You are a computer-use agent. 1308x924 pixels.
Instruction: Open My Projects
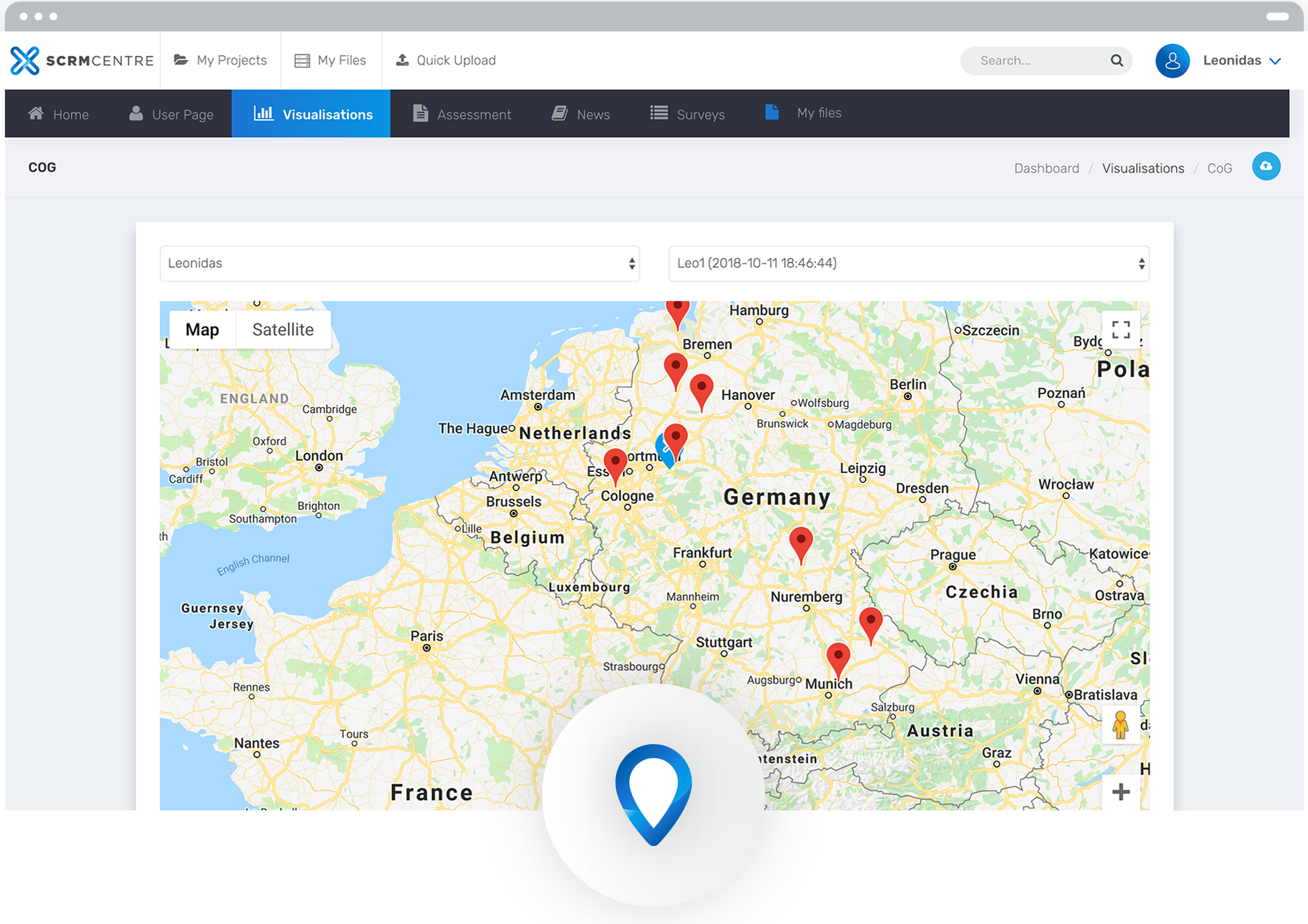(x=221, y=61)
